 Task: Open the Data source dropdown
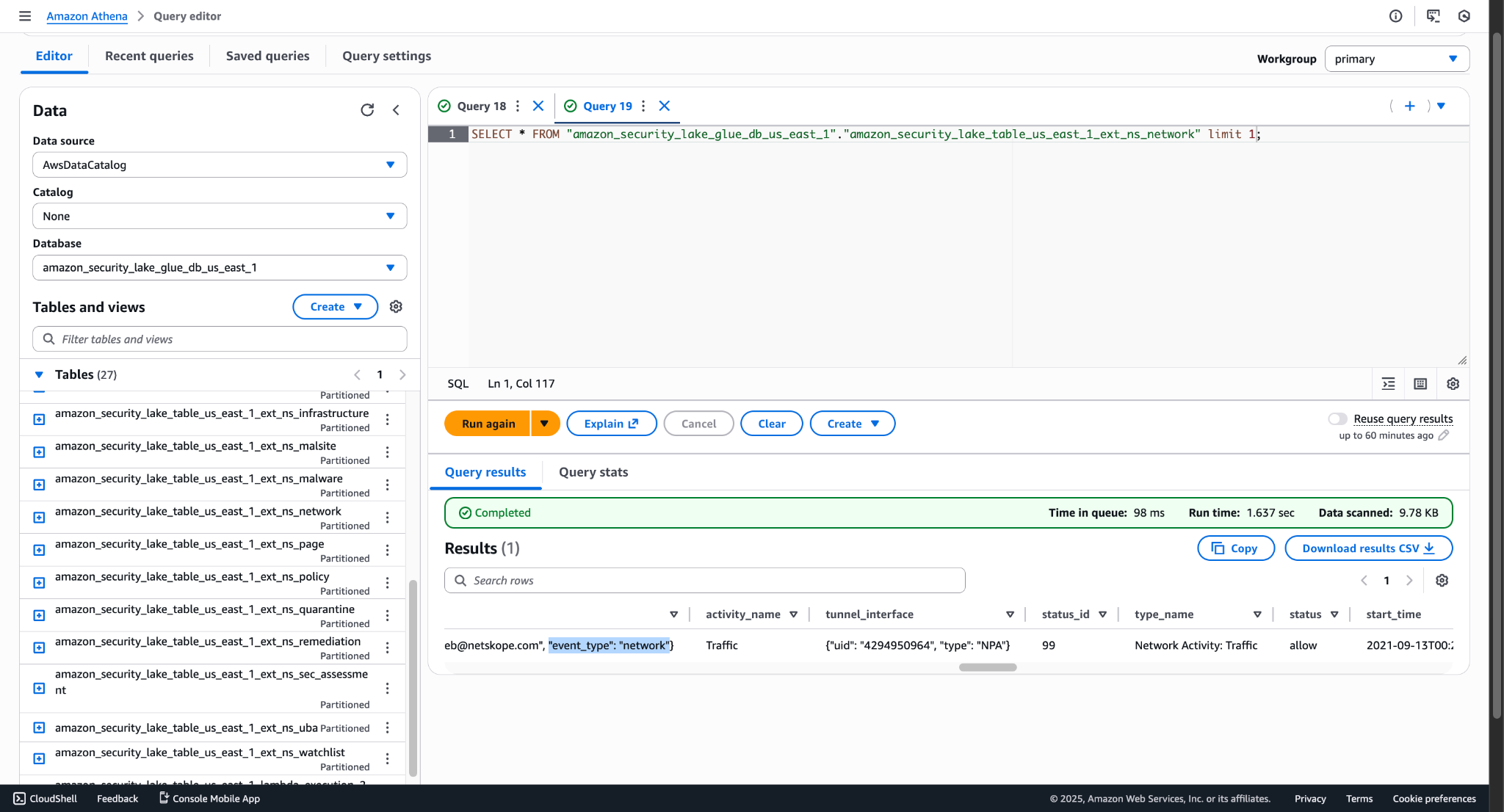[220, 165]
